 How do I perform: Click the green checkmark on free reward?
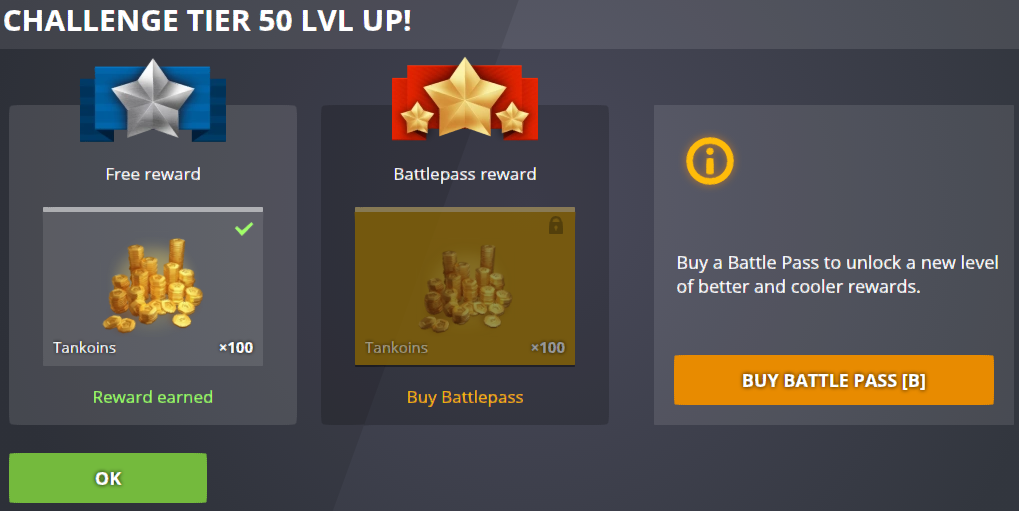point(244,228)
